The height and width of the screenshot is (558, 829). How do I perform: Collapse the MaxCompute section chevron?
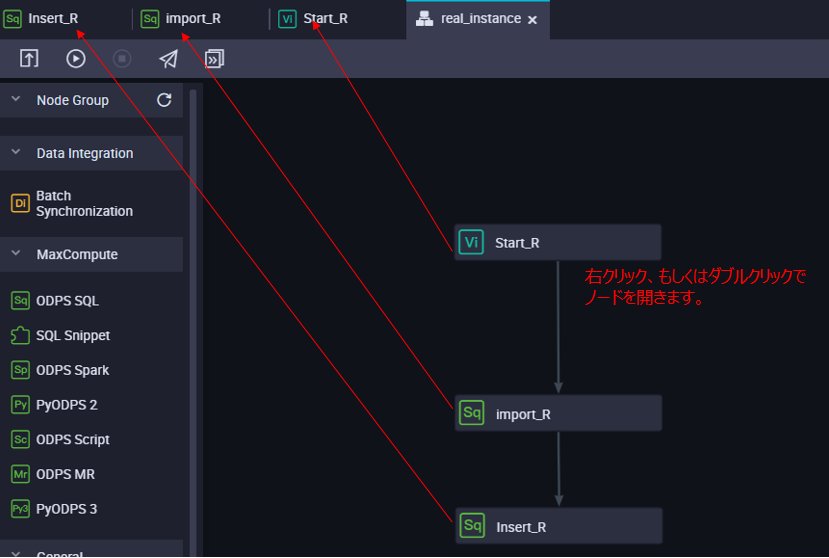pyautogui.click(x=16, y=253)
